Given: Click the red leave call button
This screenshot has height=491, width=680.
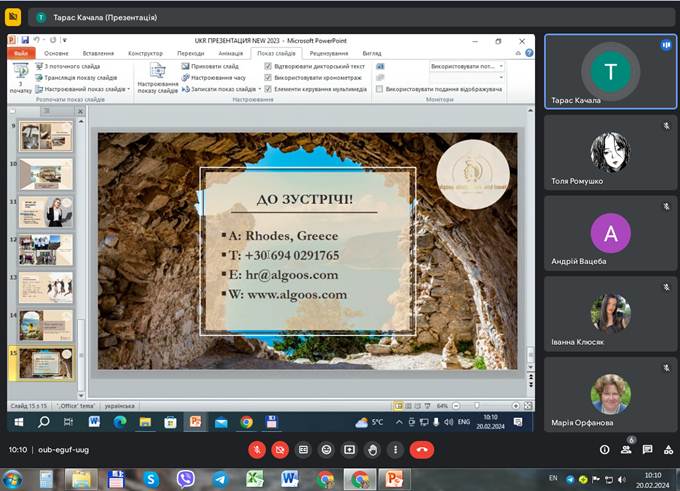Looking at the screenshot, I should click(421, 450).
